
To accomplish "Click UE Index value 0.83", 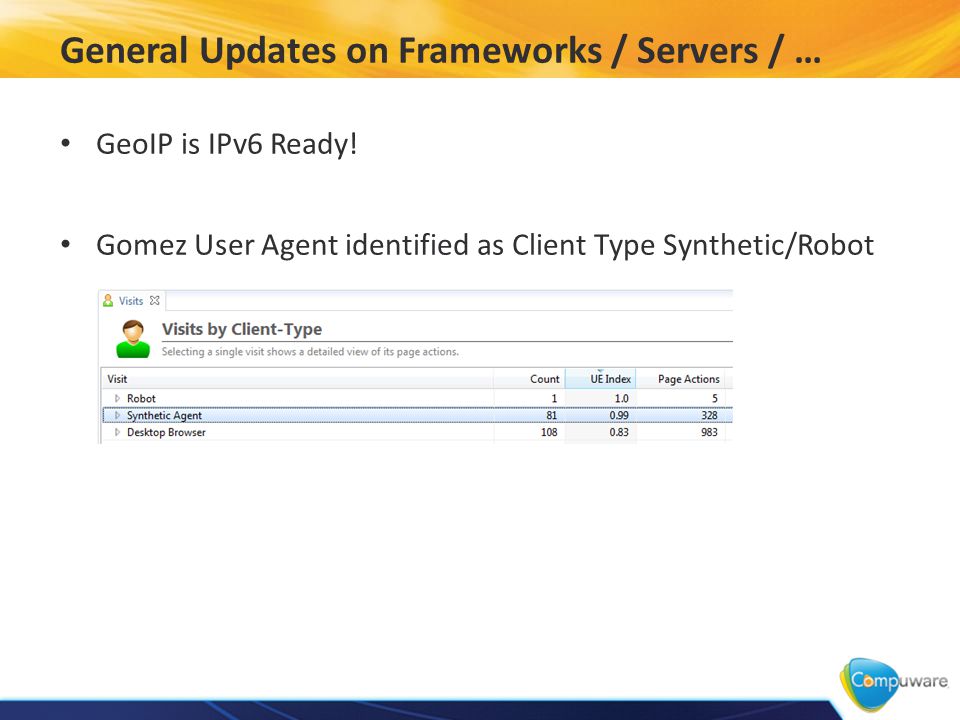I will [x=619, y=432].
